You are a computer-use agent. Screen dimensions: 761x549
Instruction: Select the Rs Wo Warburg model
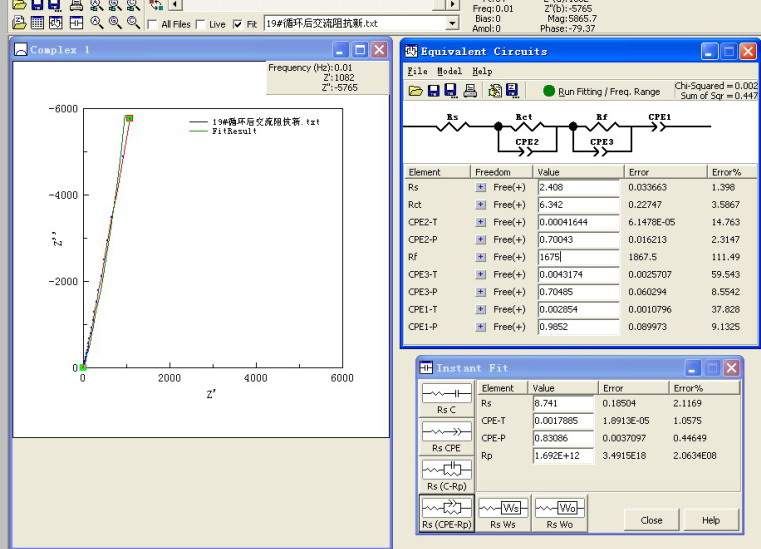[559, 512]
